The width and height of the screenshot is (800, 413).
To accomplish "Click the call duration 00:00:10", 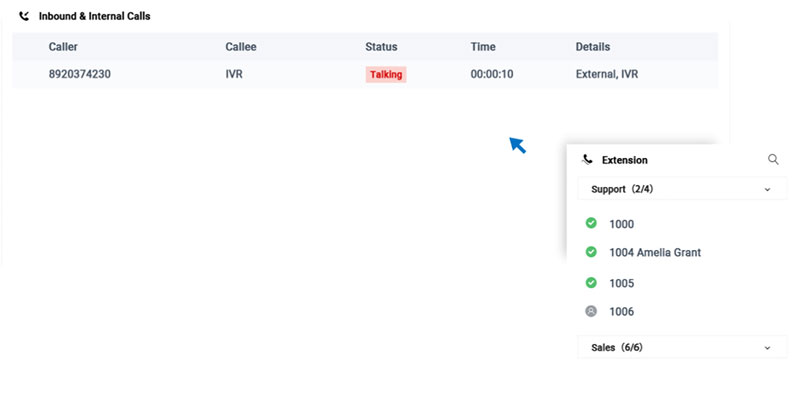I will (492, 74).
